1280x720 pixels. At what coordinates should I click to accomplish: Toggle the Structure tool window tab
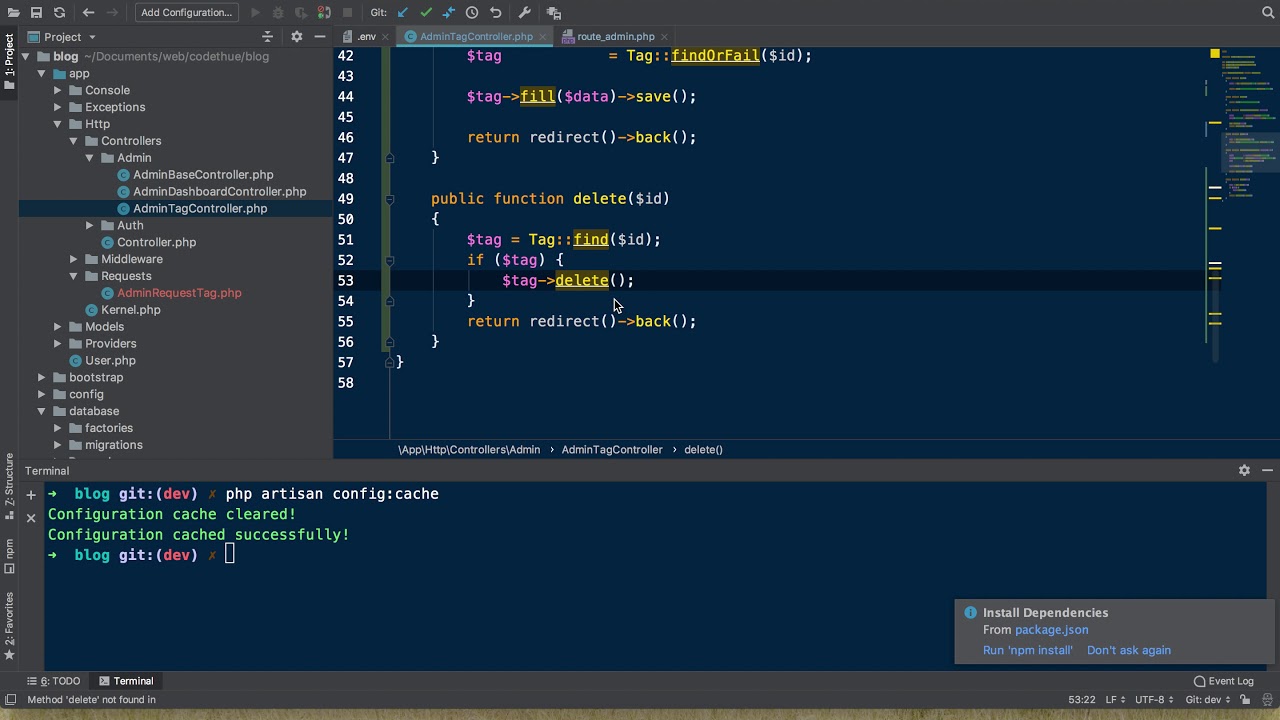[x=9, y=484]
